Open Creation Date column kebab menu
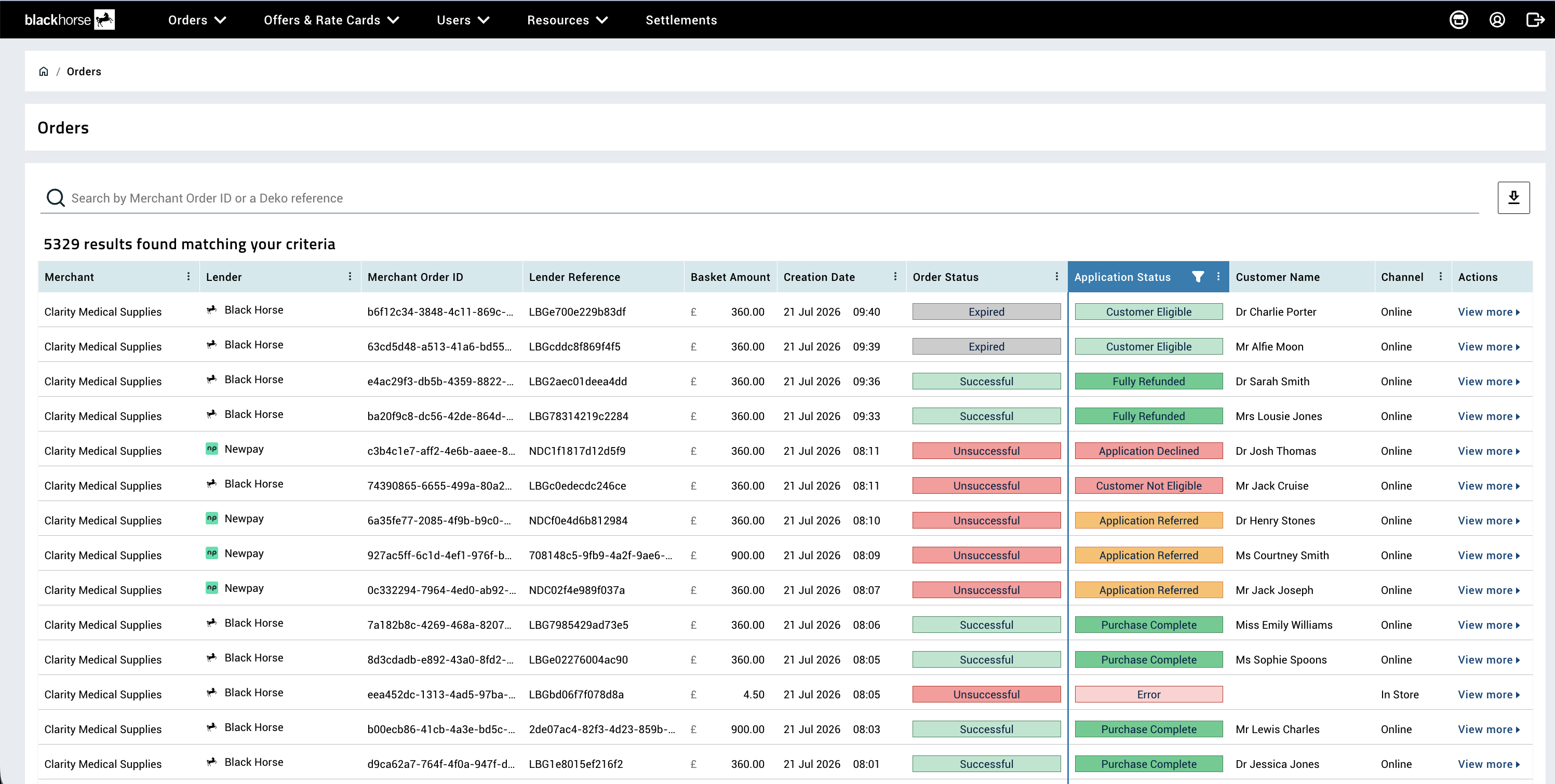 coord(895,276)
